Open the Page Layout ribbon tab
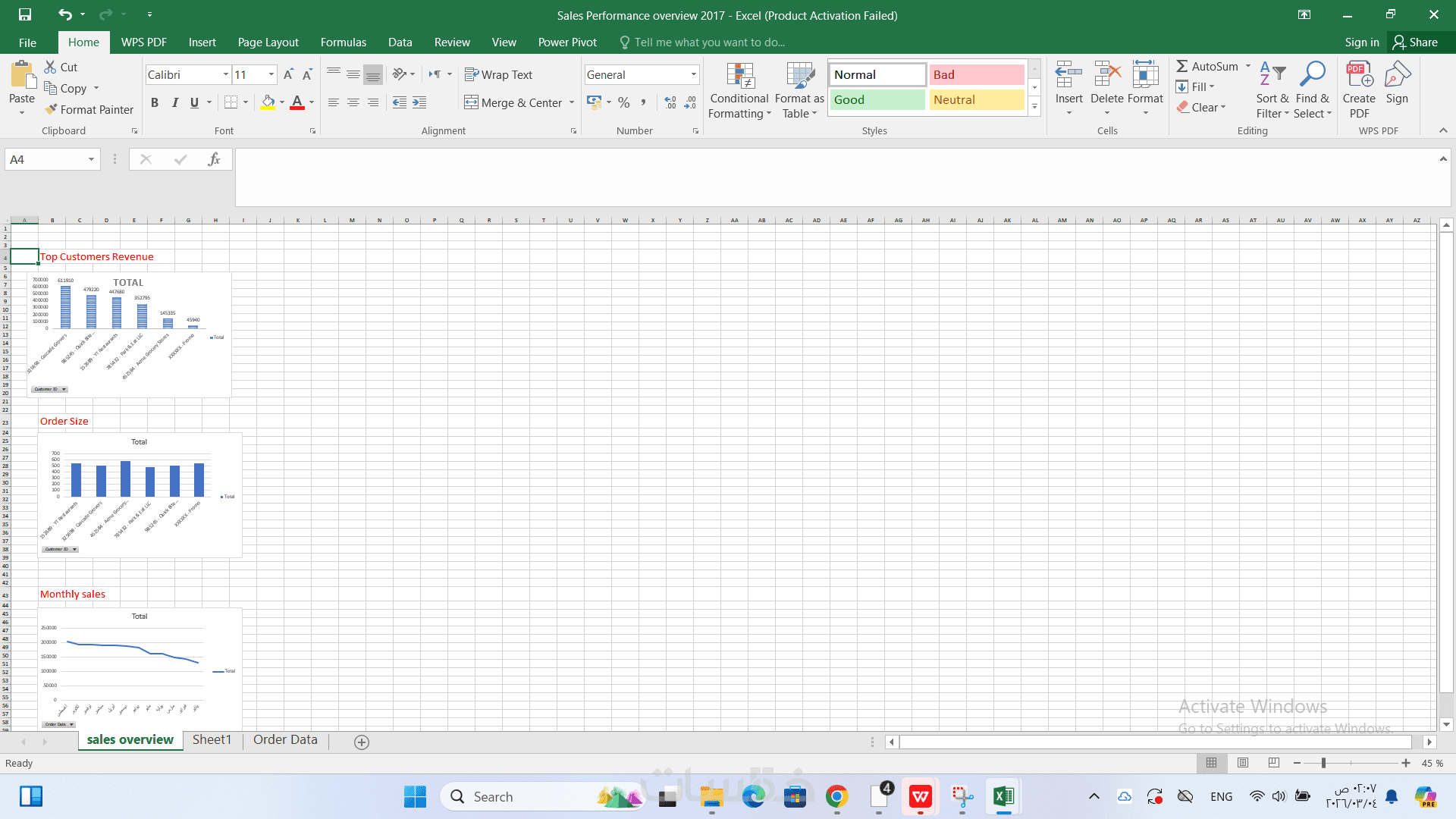The image size is (1456, 819). (x=268, y=42)
